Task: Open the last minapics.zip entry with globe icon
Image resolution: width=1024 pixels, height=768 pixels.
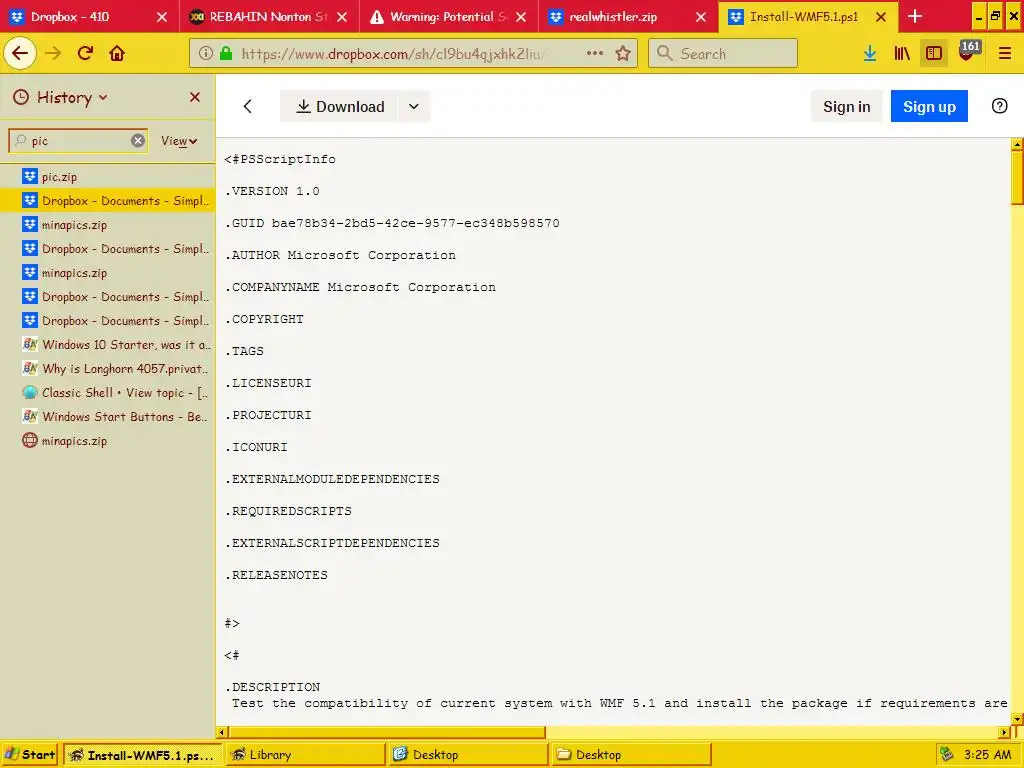Action: tap(108, 441)
